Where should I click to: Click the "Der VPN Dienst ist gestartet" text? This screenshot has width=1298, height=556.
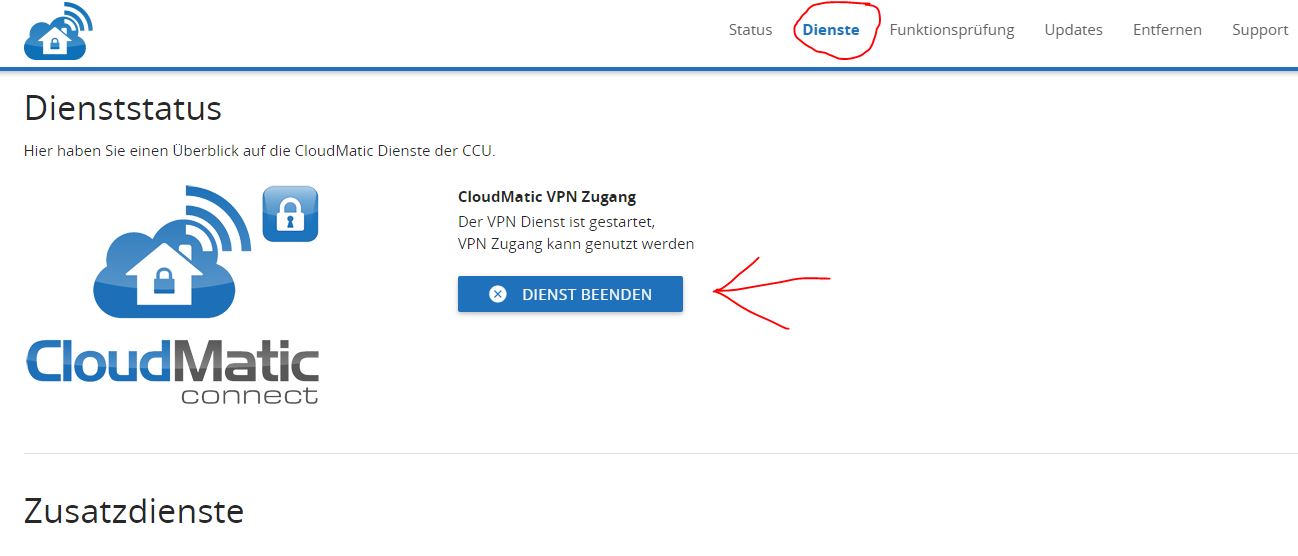(x=556, y=221)
